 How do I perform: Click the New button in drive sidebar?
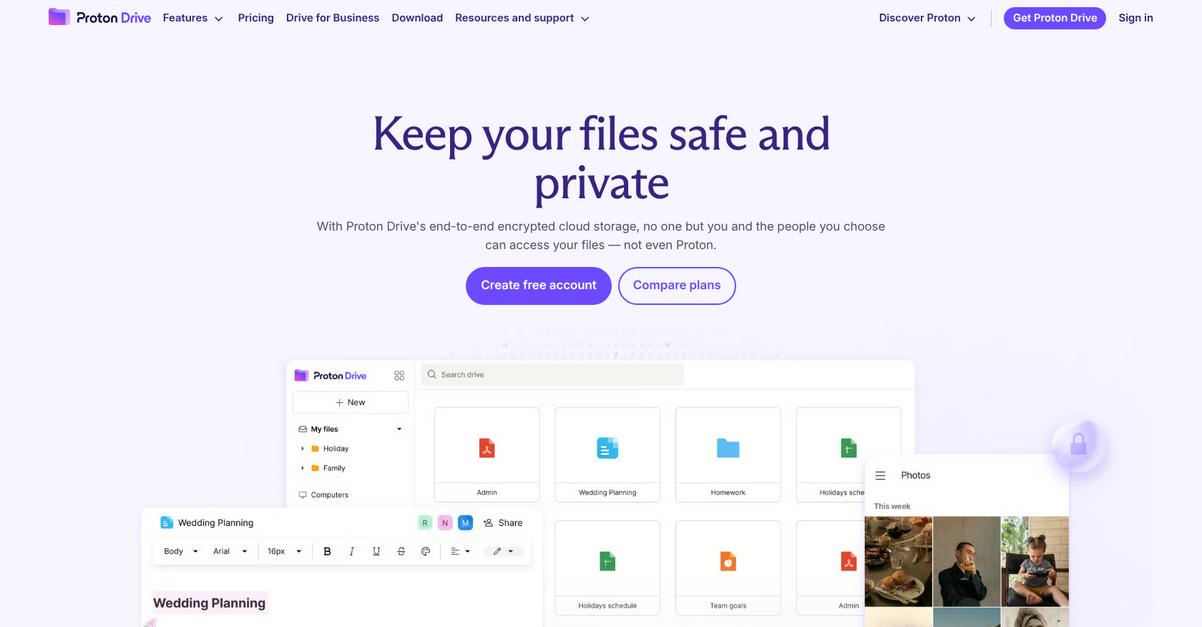pos(350,402)
